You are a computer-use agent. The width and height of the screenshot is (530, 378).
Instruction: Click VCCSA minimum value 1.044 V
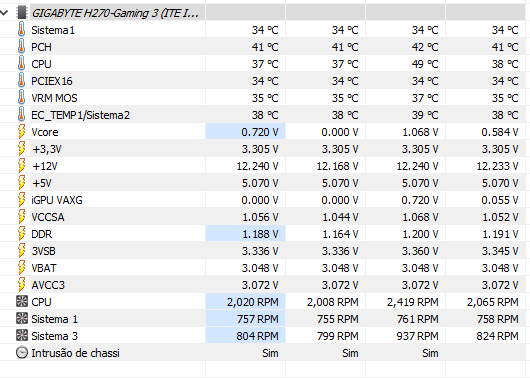[x=340, y=217]
